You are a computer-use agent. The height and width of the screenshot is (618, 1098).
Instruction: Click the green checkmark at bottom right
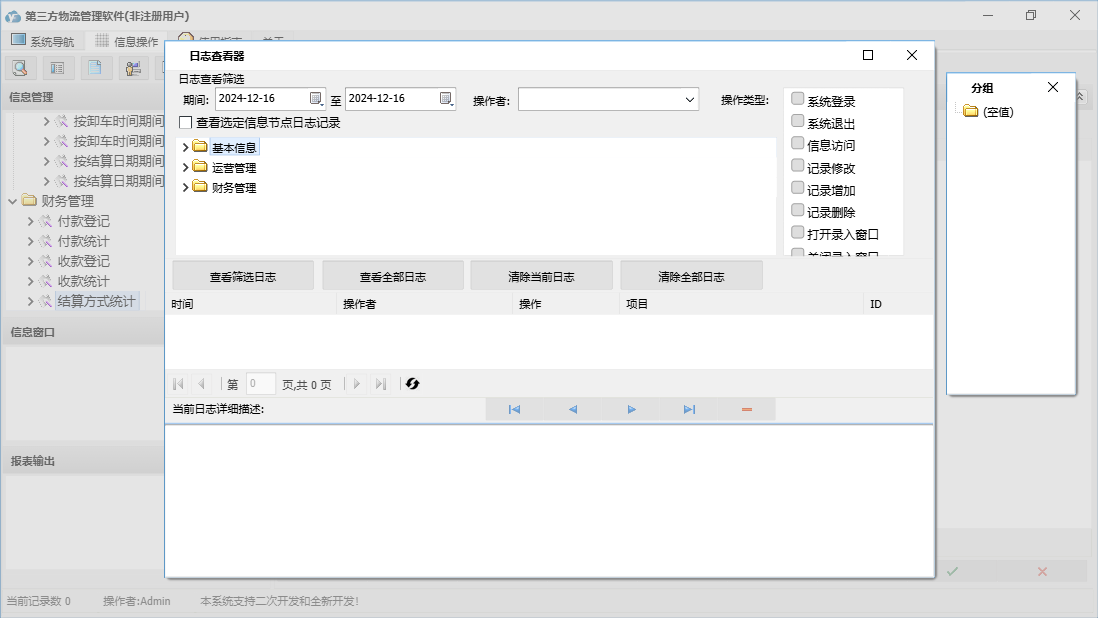point(952,571)
